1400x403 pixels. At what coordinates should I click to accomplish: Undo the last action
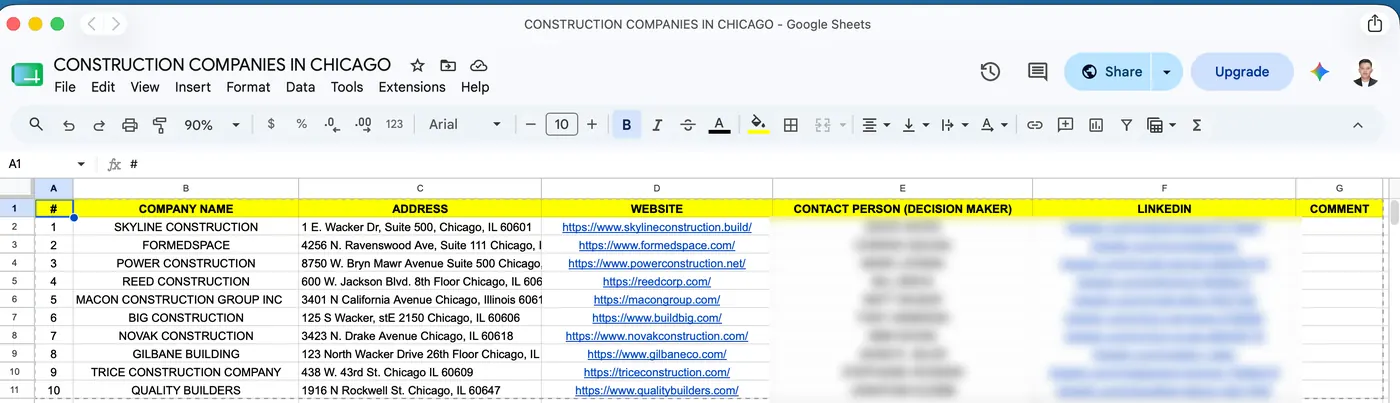pos(68,125)
